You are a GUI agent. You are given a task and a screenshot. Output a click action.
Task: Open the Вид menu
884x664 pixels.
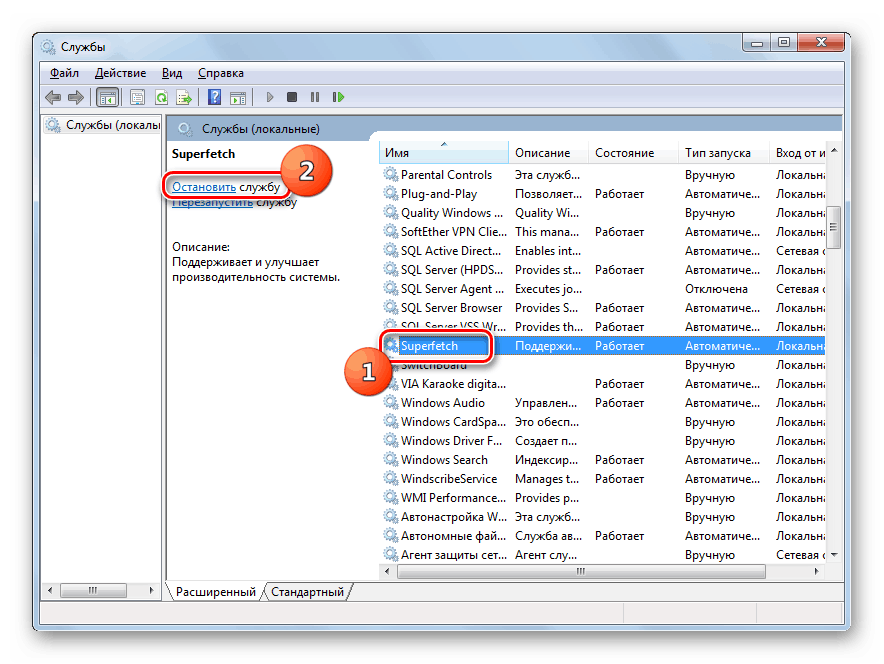click(x=171, y=72)
